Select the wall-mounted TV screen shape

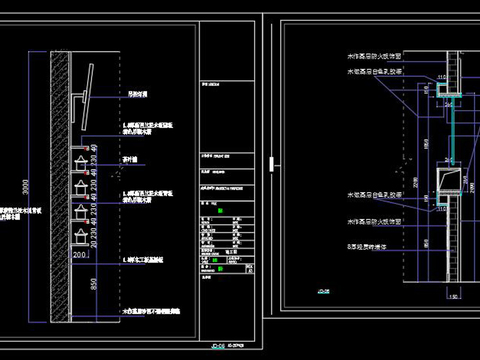click(87, 97)
